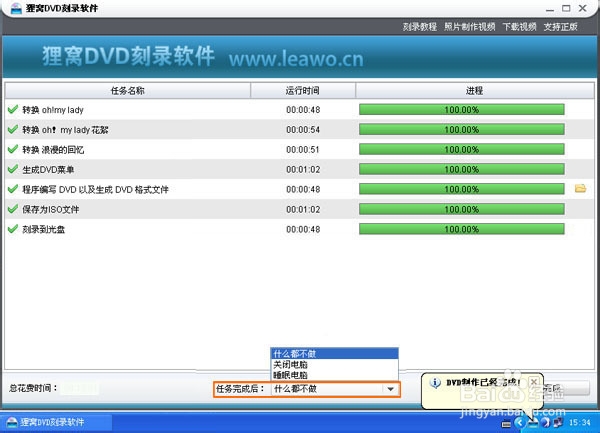Click the 任务名称 column header
The image size is (600, 433).
[128, 91]
